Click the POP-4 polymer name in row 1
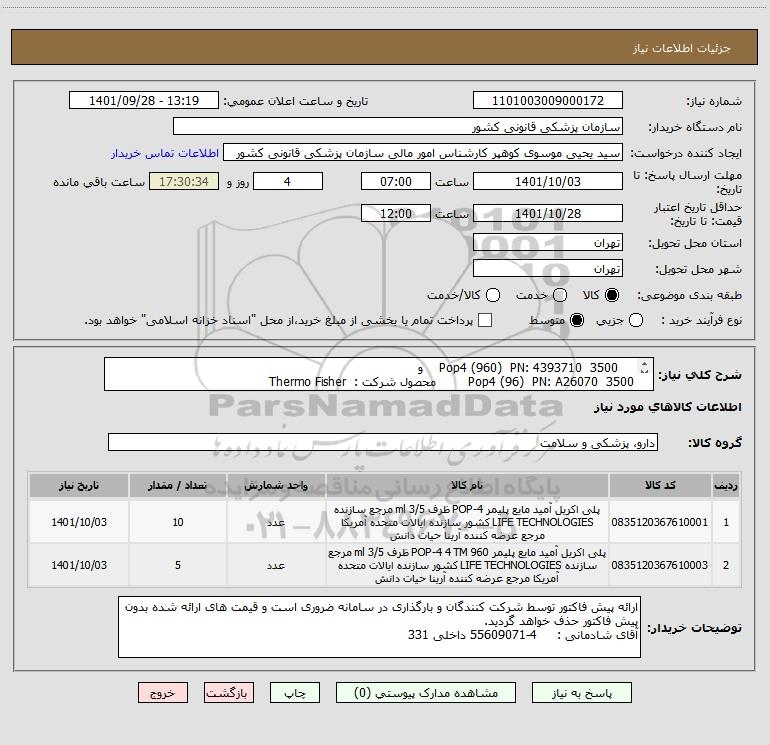 [467, 522]
